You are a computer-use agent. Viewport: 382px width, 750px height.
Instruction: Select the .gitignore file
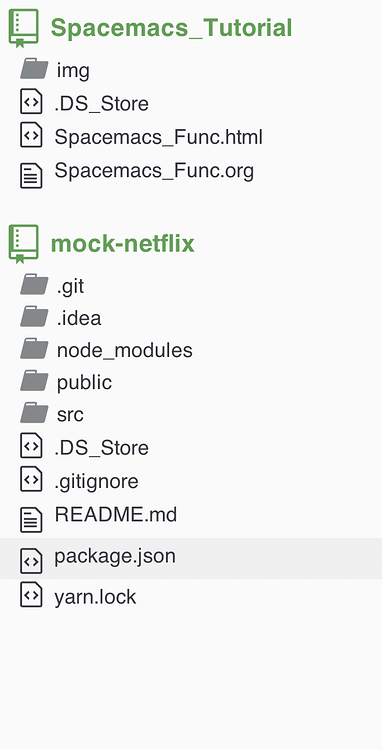[97, 481]
